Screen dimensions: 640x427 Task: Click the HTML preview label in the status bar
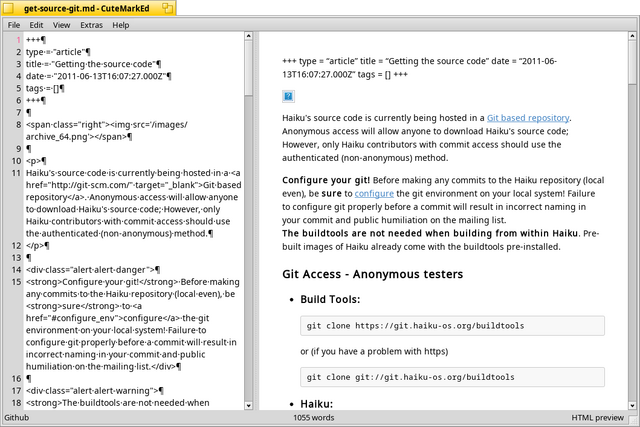[x=598, y=418]
